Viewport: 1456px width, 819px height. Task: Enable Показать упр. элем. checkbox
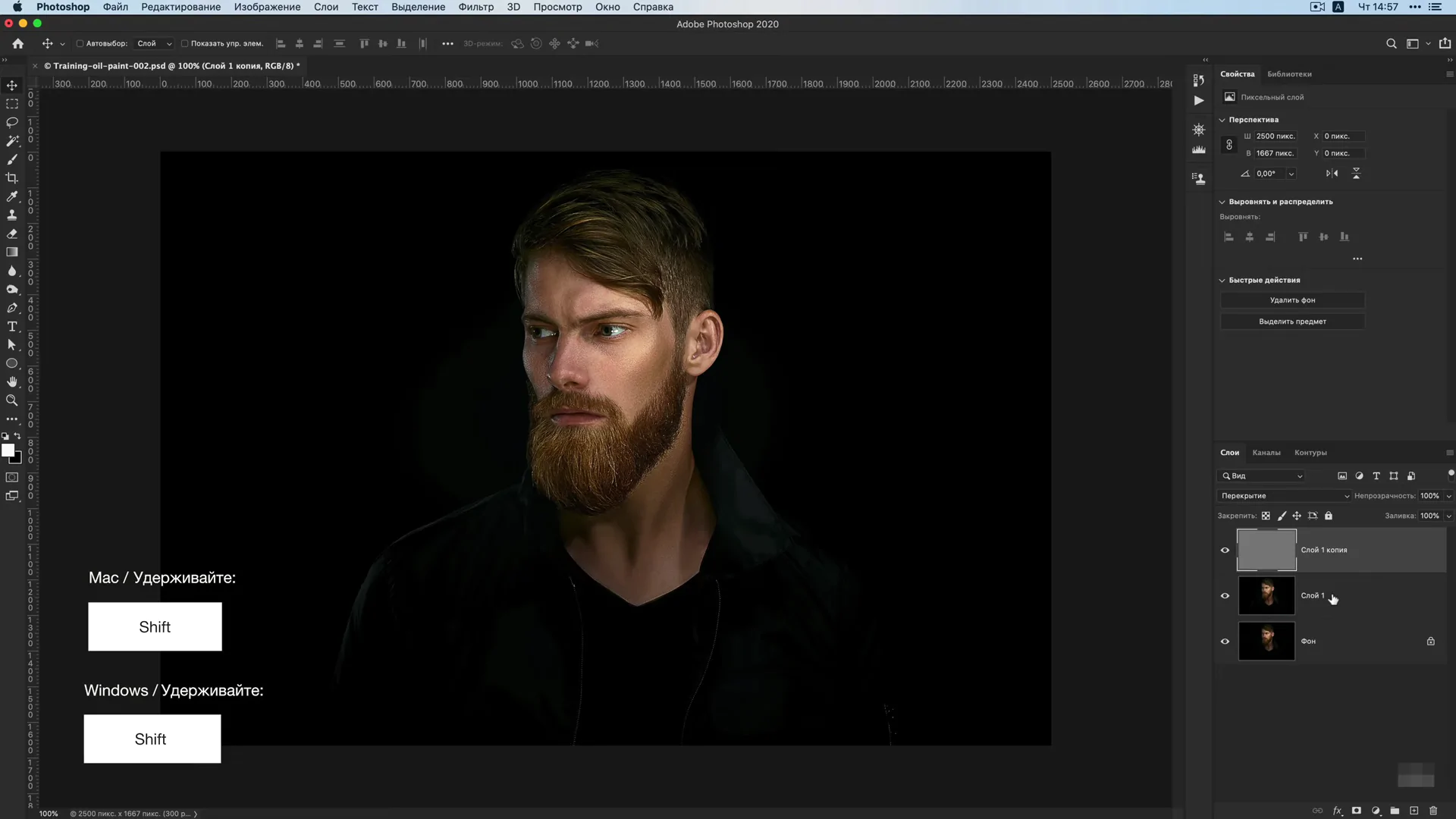pos(184,44)
